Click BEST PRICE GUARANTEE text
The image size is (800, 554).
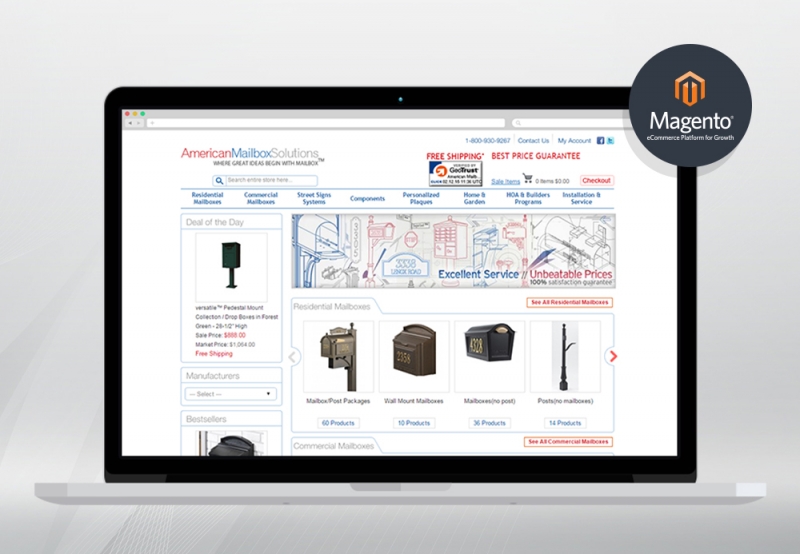coord(536,156)
